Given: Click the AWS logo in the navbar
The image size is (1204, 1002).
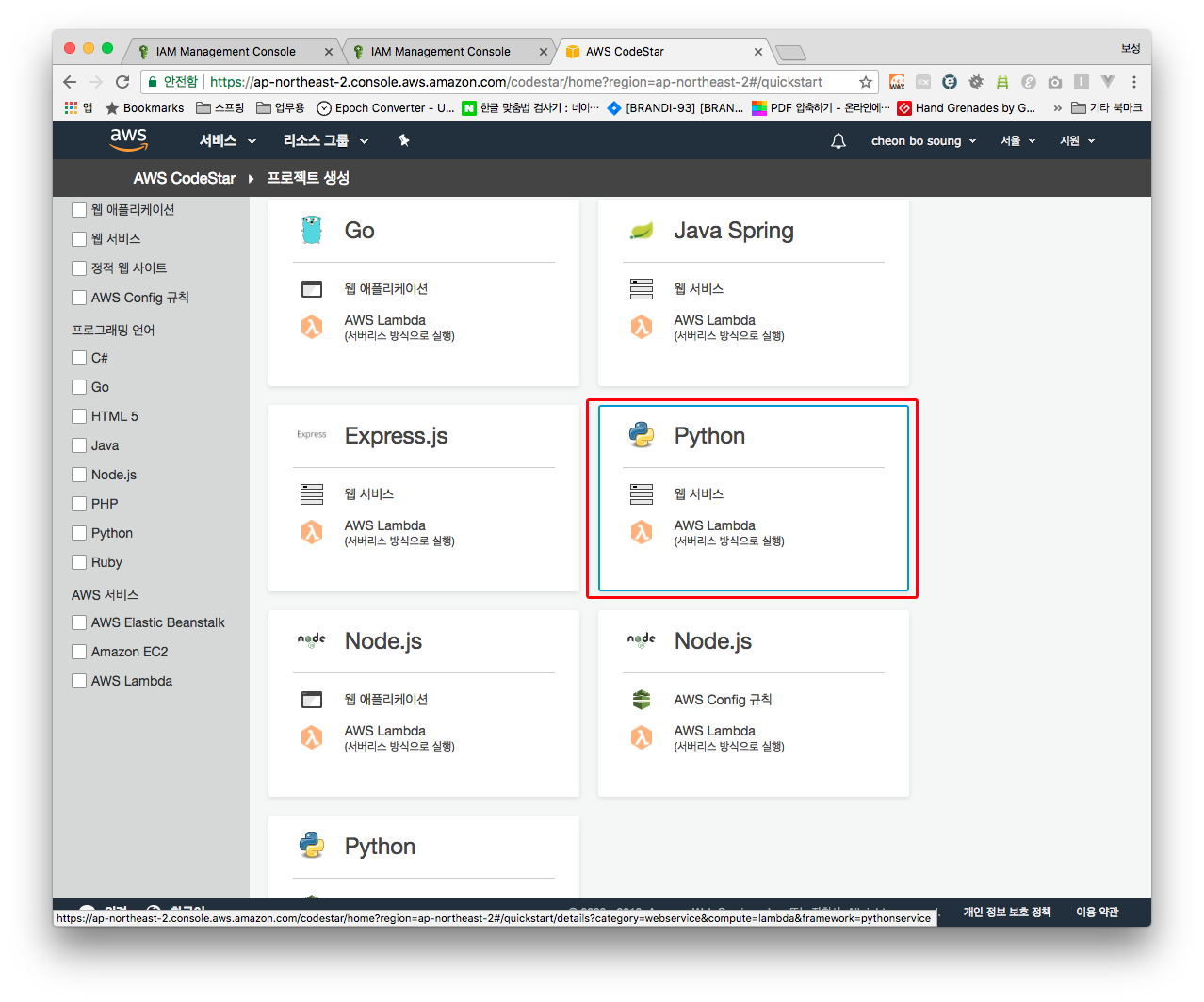Looking at the screenshot, I should tap(128, 139).
